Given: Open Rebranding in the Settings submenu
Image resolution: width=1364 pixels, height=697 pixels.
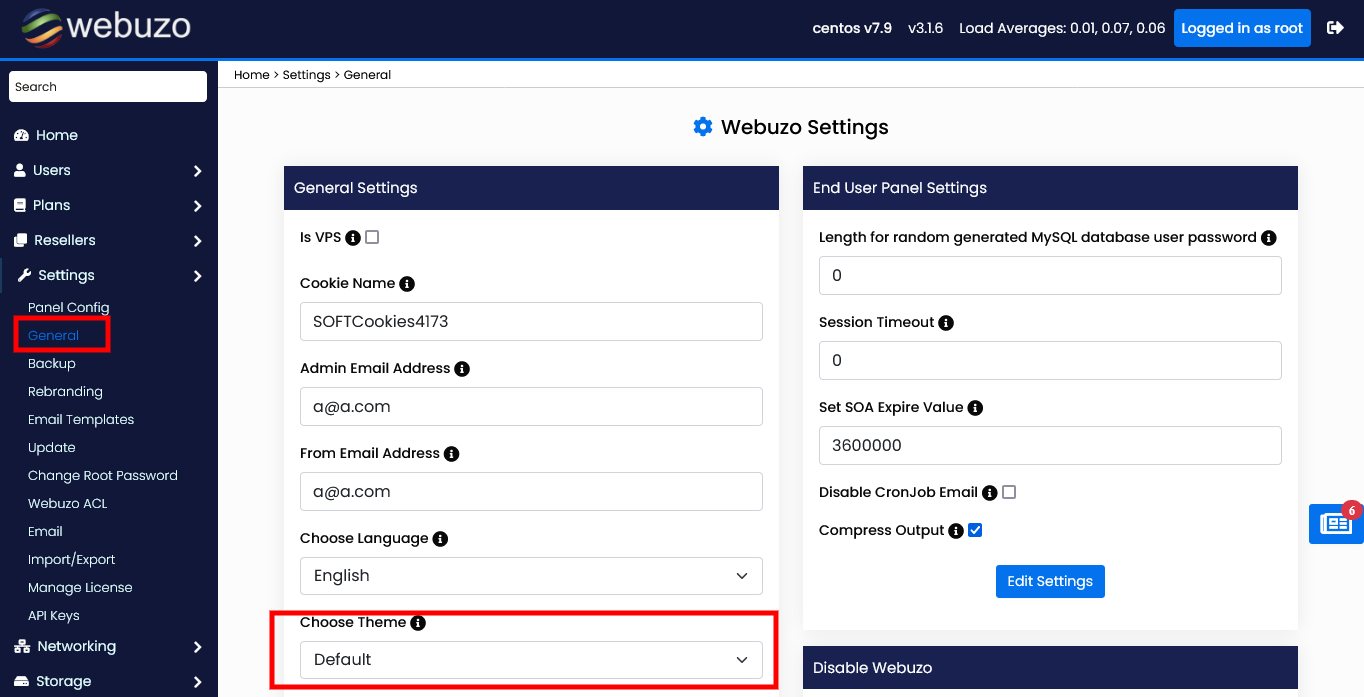Looking at the screenshot, I should pyautogui.click(x=65, y=392).
